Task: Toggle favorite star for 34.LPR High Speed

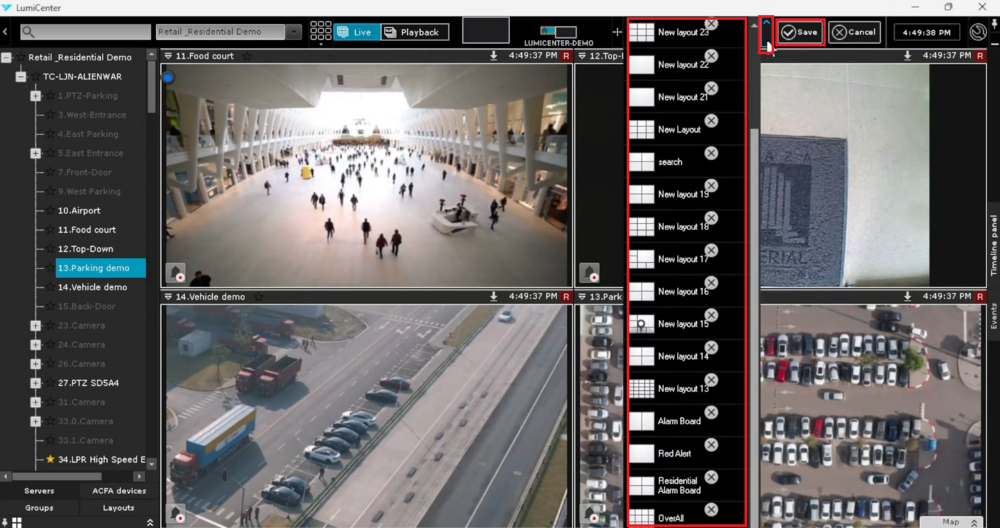Action: point(50,460)
